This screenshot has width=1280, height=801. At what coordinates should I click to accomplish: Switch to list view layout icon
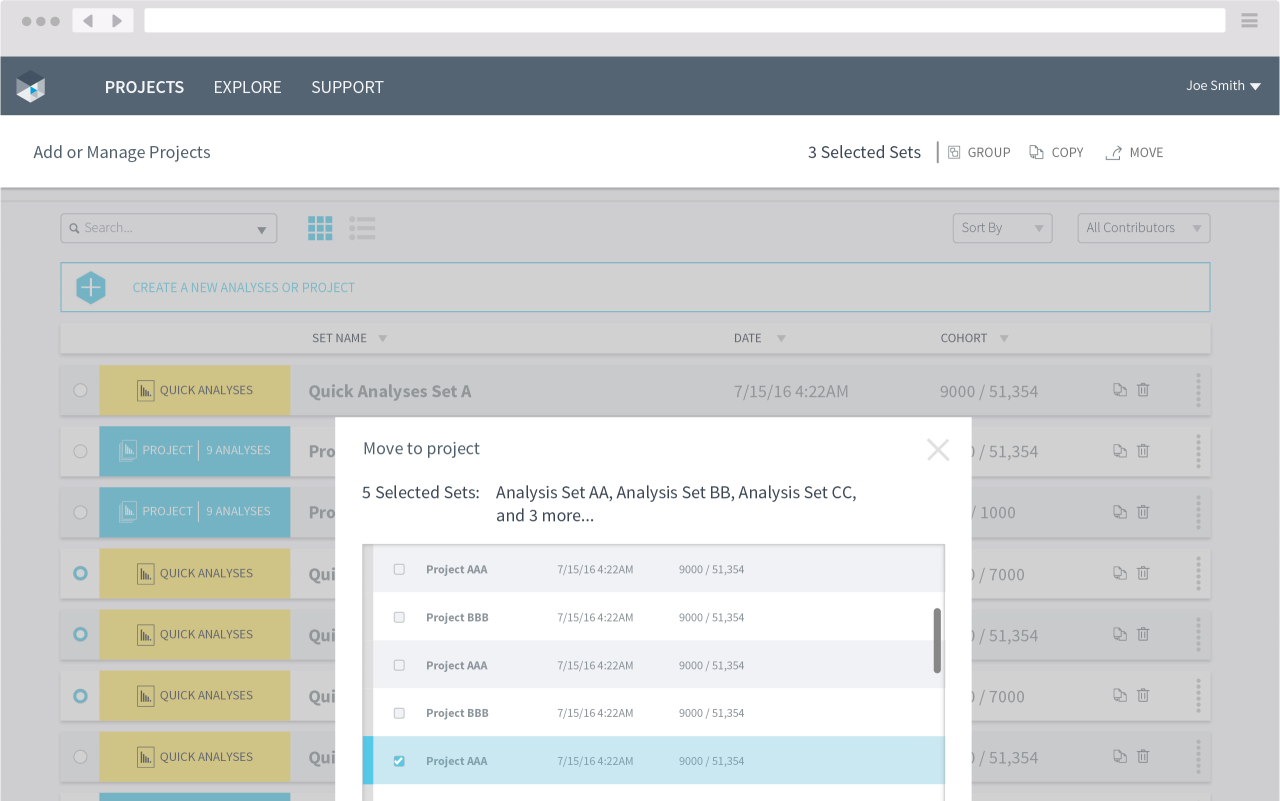click(x=362, y=228)
